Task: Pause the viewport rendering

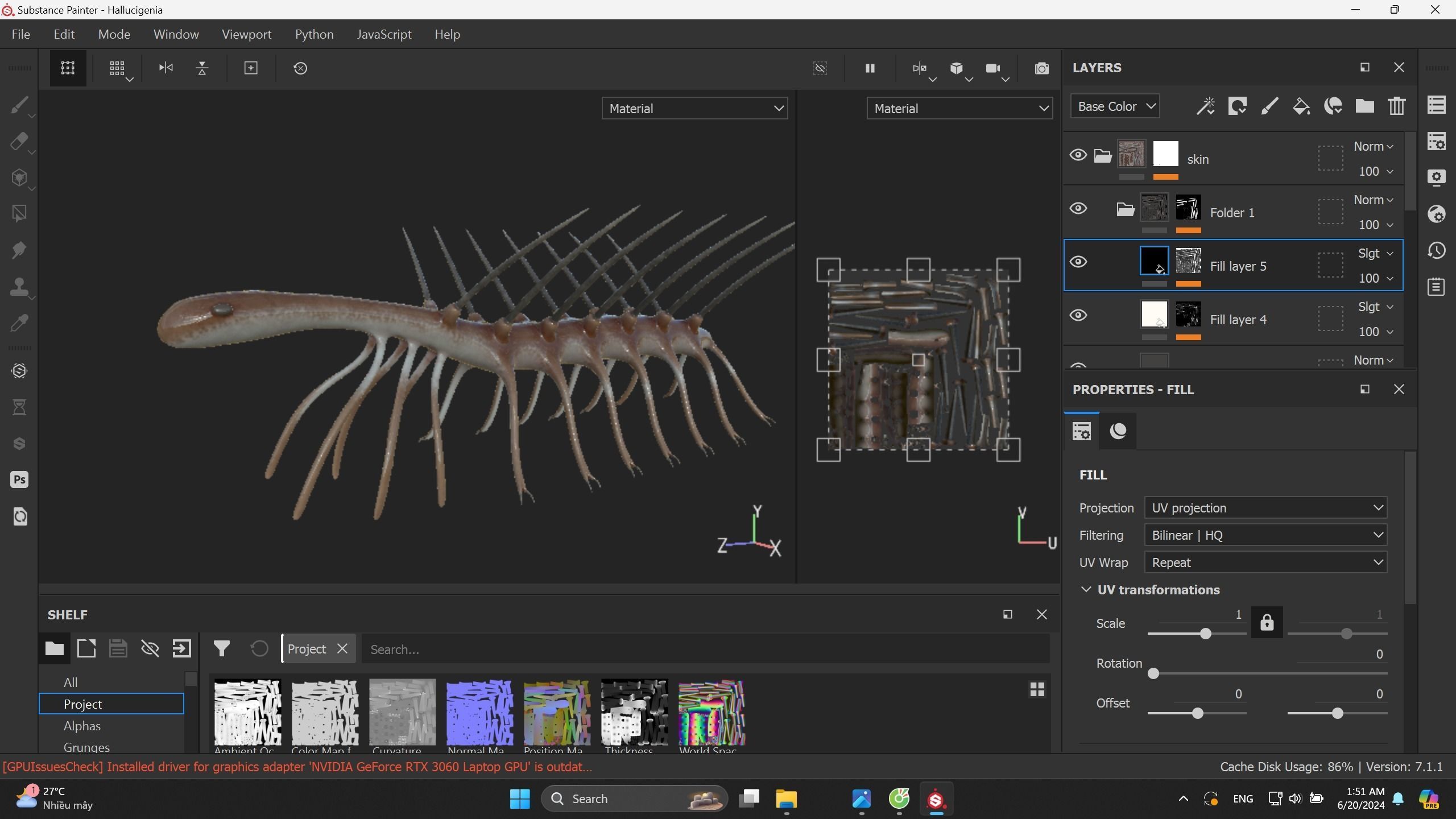Action: 870,68
